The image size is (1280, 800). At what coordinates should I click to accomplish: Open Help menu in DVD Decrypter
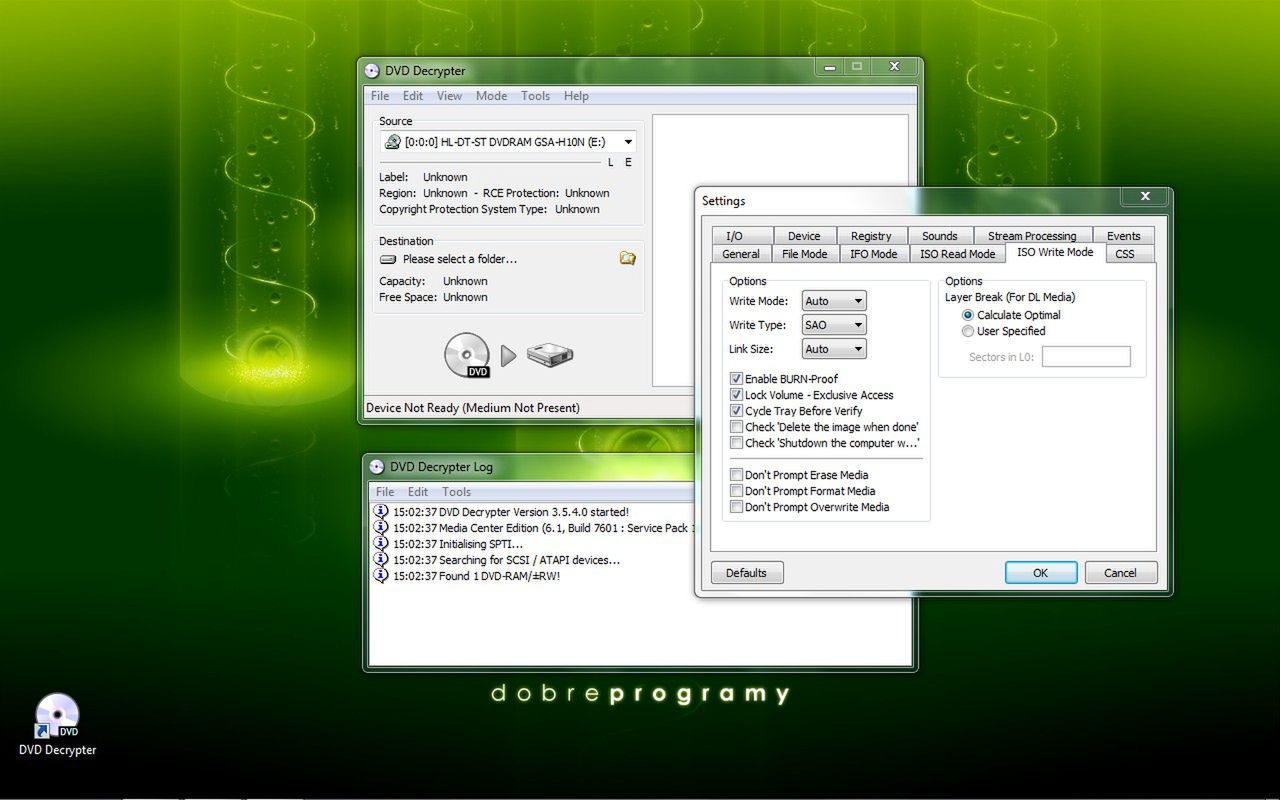pyautogui.click(x=576, y=96)
